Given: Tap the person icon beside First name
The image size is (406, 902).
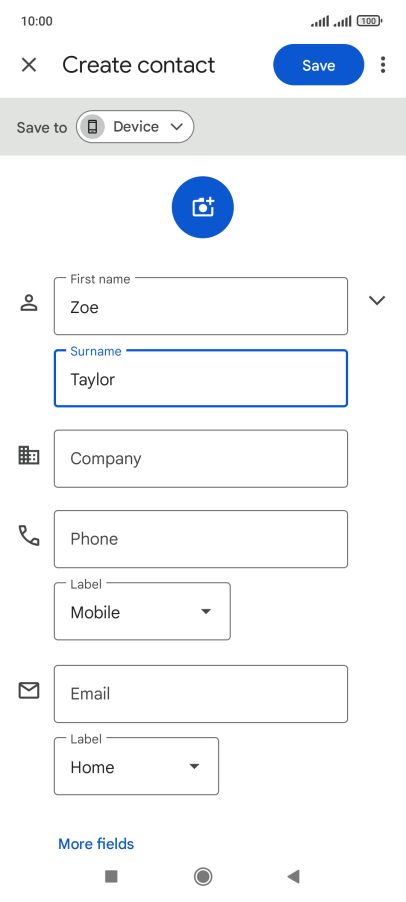Looking at the screenshot, I should [29, 303].
